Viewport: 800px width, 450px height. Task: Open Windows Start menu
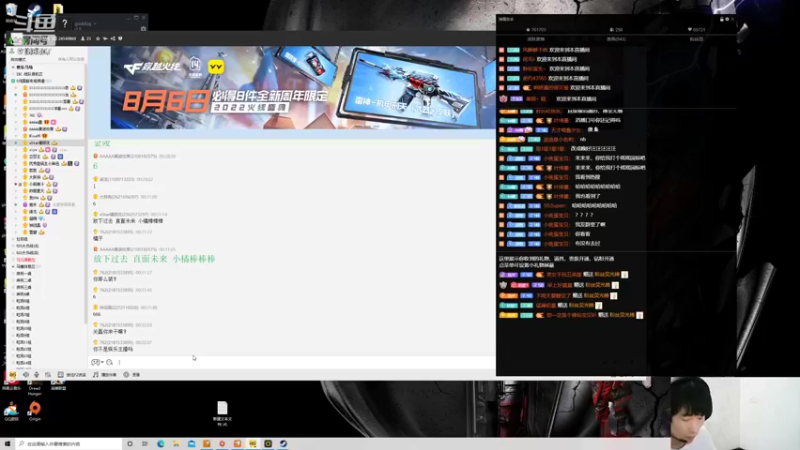pyautogui.click(x=7, y=444)
